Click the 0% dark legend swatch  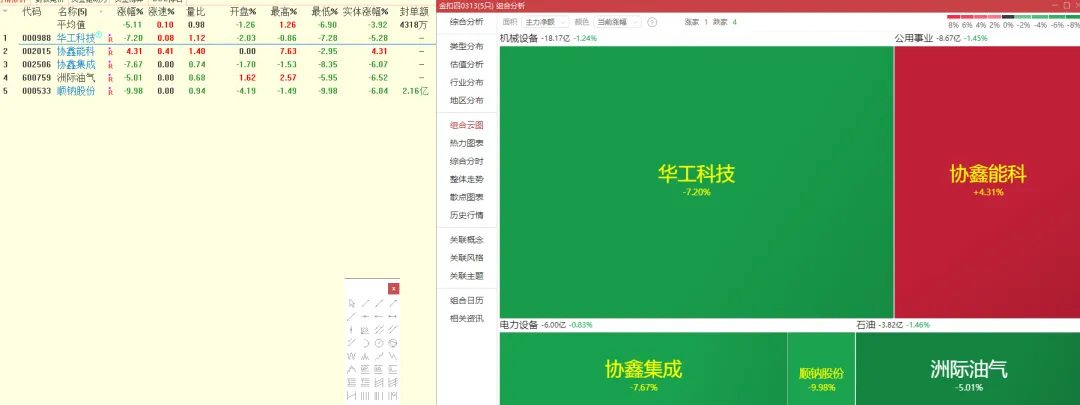(x=1008, y=17)
